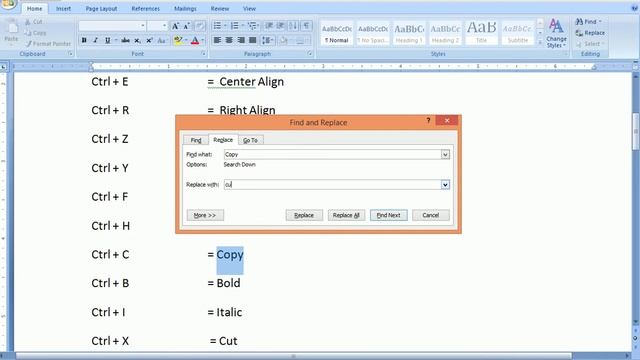The width and height of the screenshot is (640, 360).
Task: Click the More >> button
Action: (x=205, y=215)
